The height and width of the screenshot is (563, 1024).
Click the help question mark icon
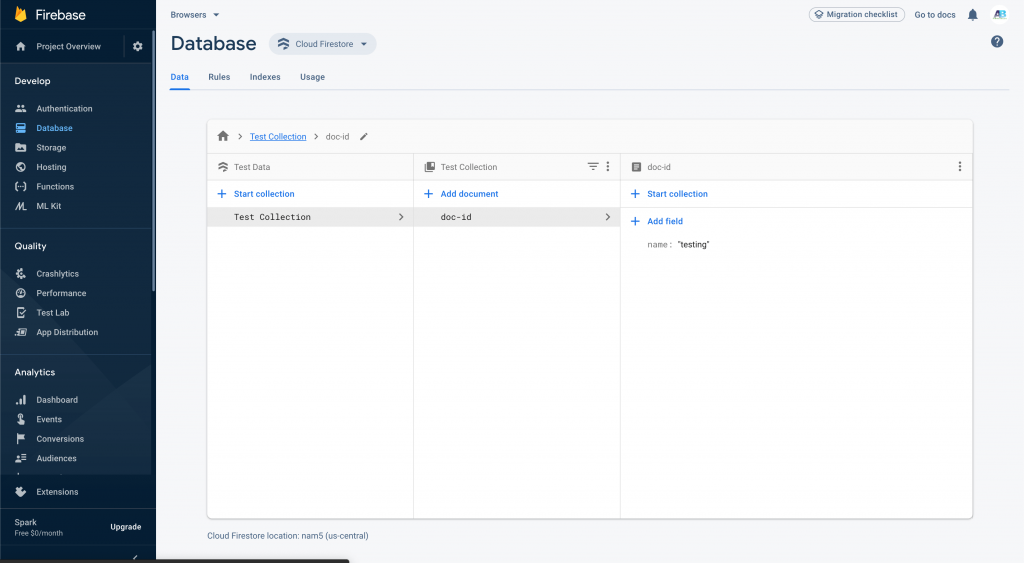pyautogui.click(x=997, y=42)
